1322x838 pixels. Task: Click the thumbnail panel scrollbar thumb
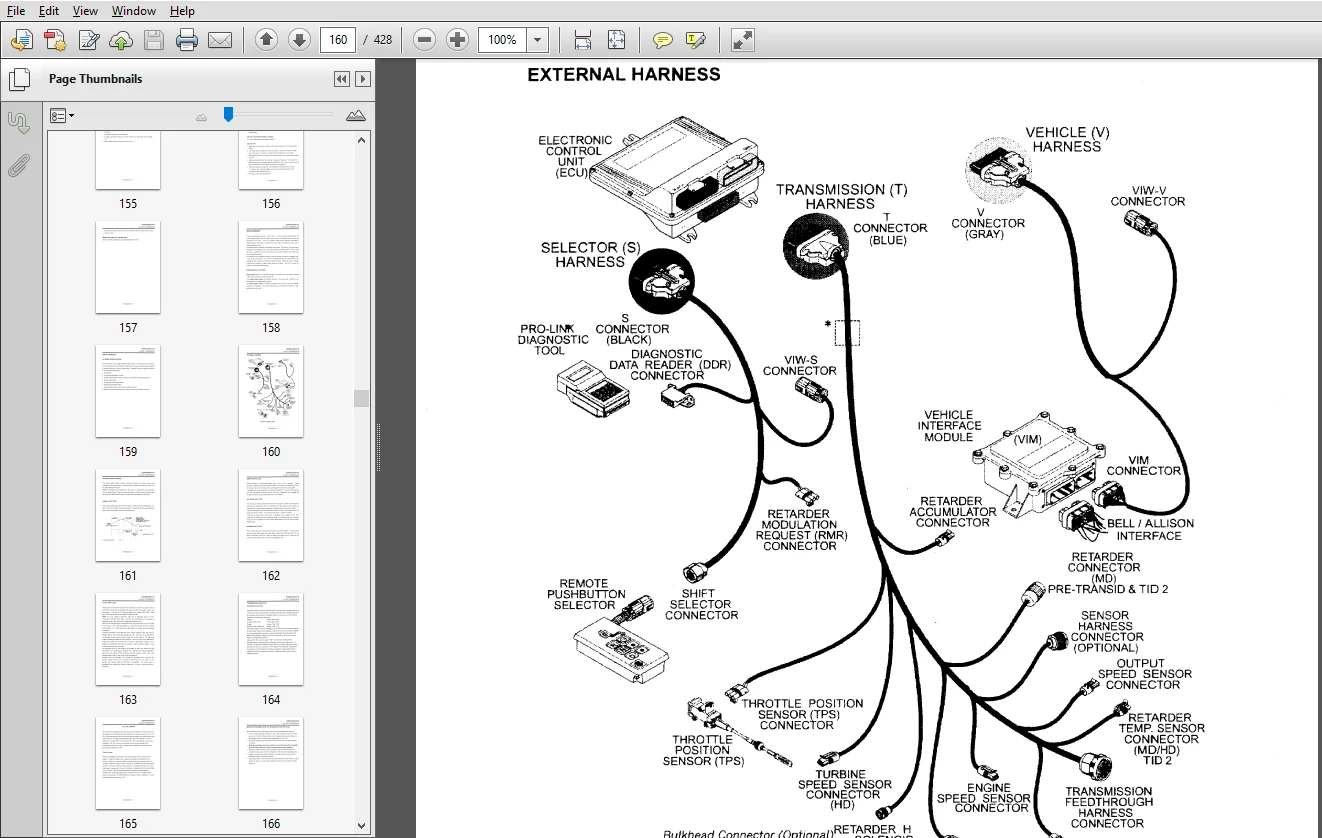click(x=362, y=398)
